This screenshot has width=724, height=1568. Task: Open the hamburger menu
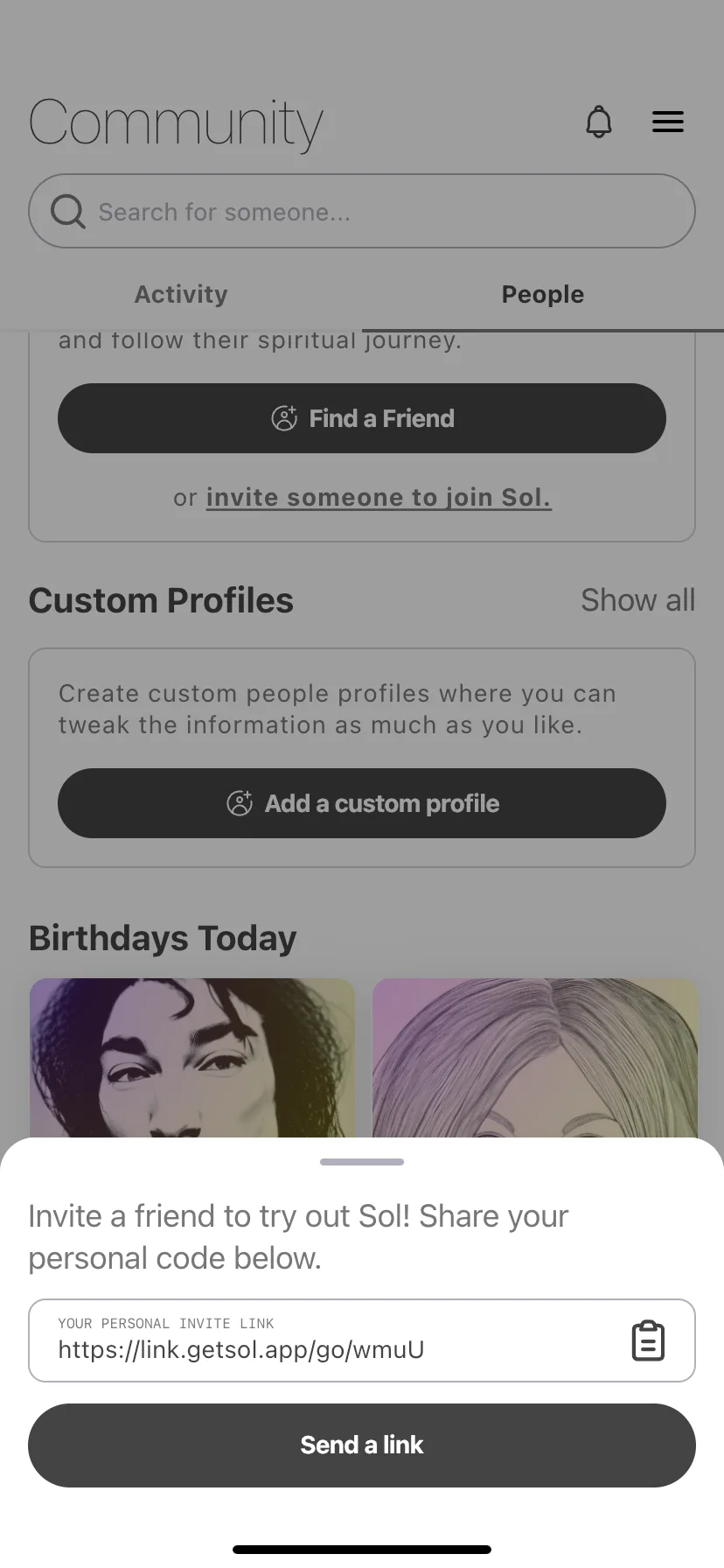tap(668, 122)
